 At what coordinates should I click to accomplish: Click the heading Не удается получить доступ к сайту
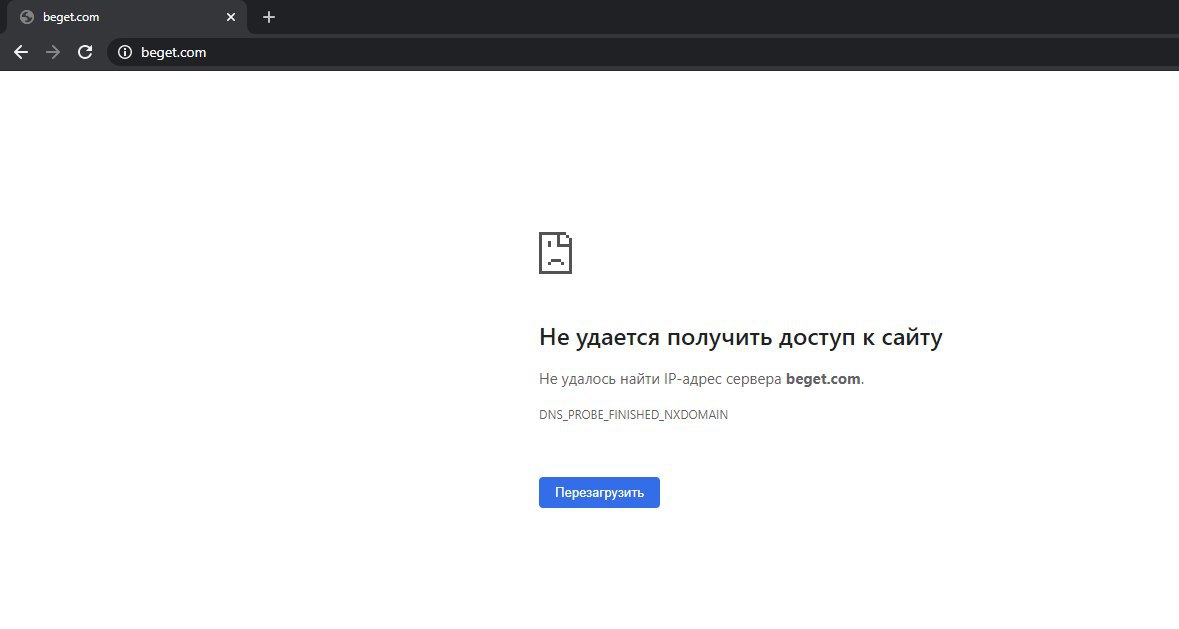click(x=741, y=337)
